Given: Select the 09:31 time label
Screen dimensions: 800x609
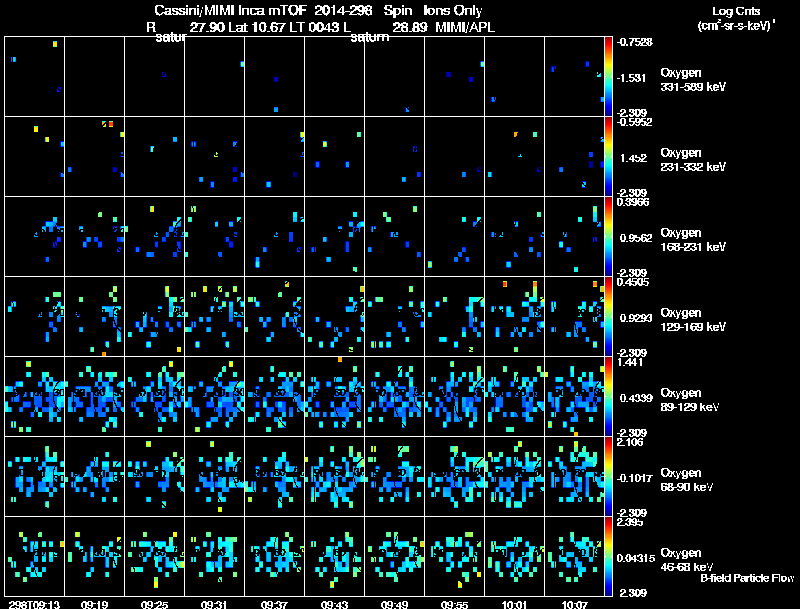Looking at the screenshot, I should [216, 604].
